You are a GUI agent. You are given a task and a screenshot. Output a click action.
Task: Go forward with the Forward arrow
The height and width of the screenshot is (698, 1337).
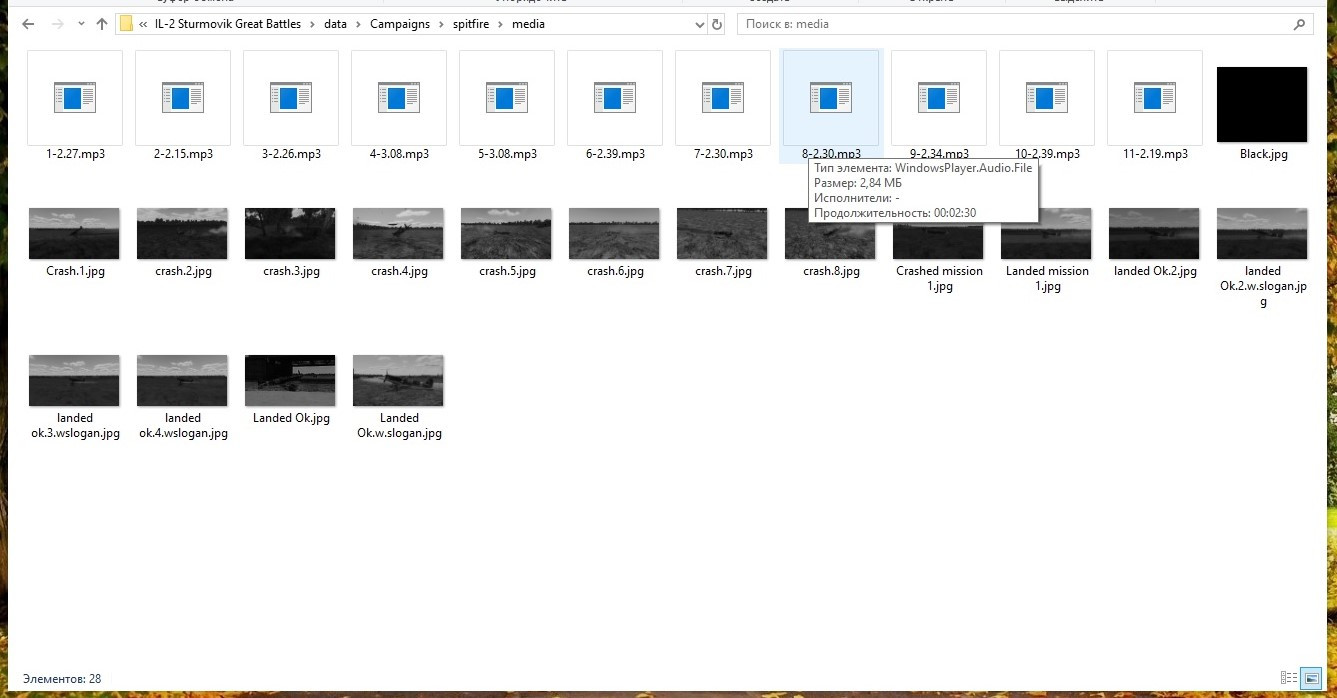point(57,24)
